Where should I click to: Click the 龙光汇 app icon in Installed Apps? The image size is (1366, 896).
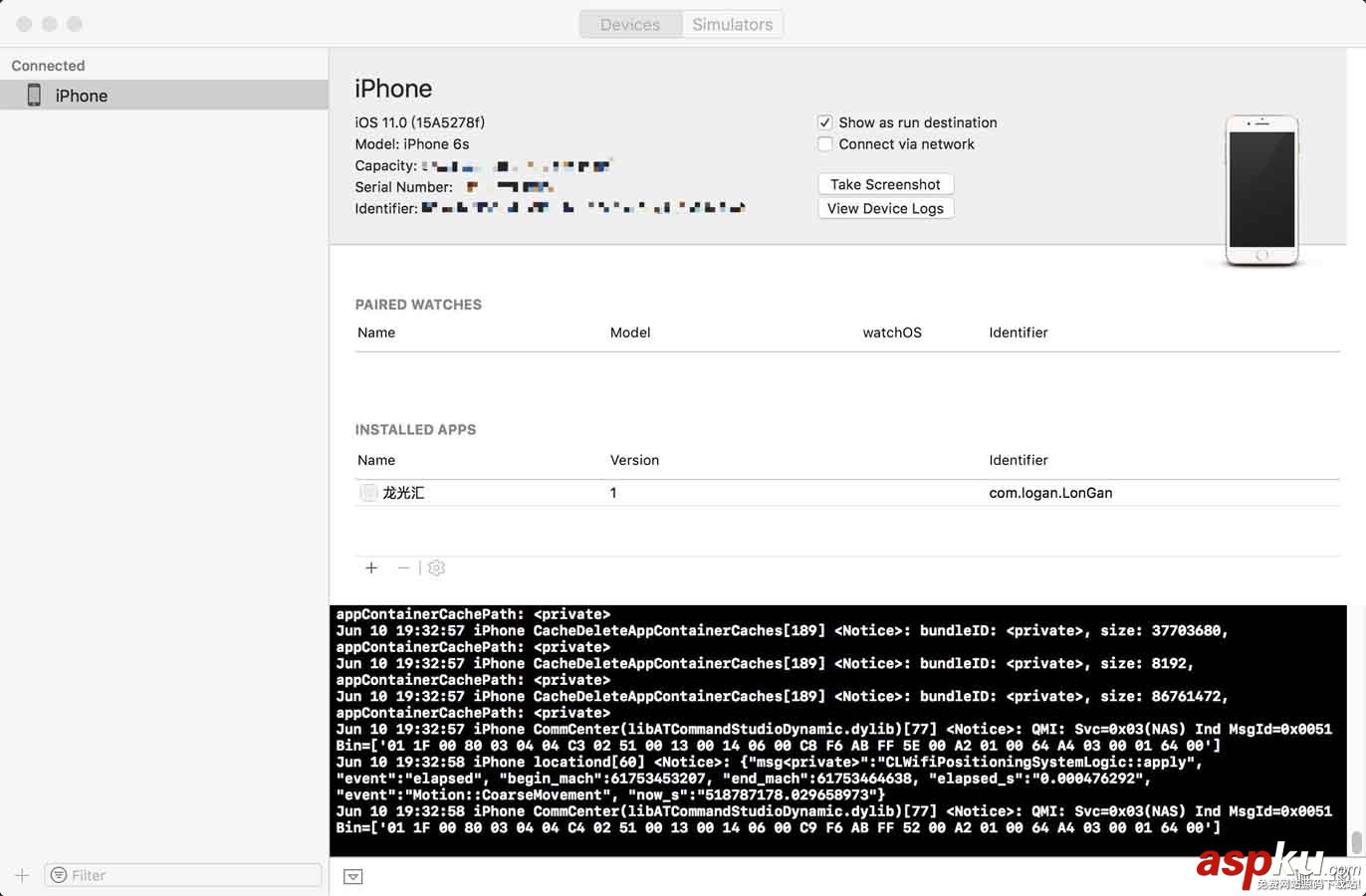tap(368, 492)
